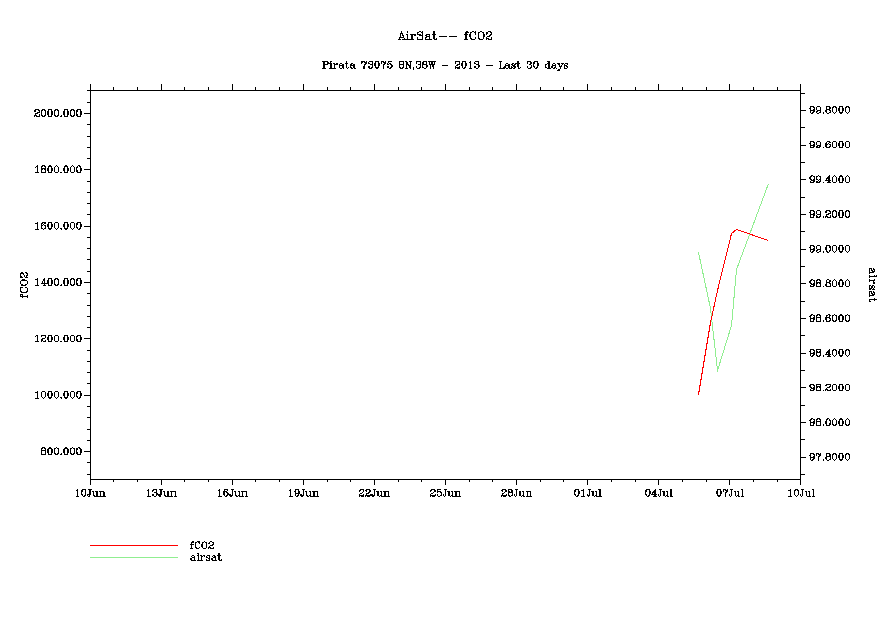Viewport: 891px width, 630px height.
Task: Click the rotated fCO2 left axis title
Action: tap(22, 282)
